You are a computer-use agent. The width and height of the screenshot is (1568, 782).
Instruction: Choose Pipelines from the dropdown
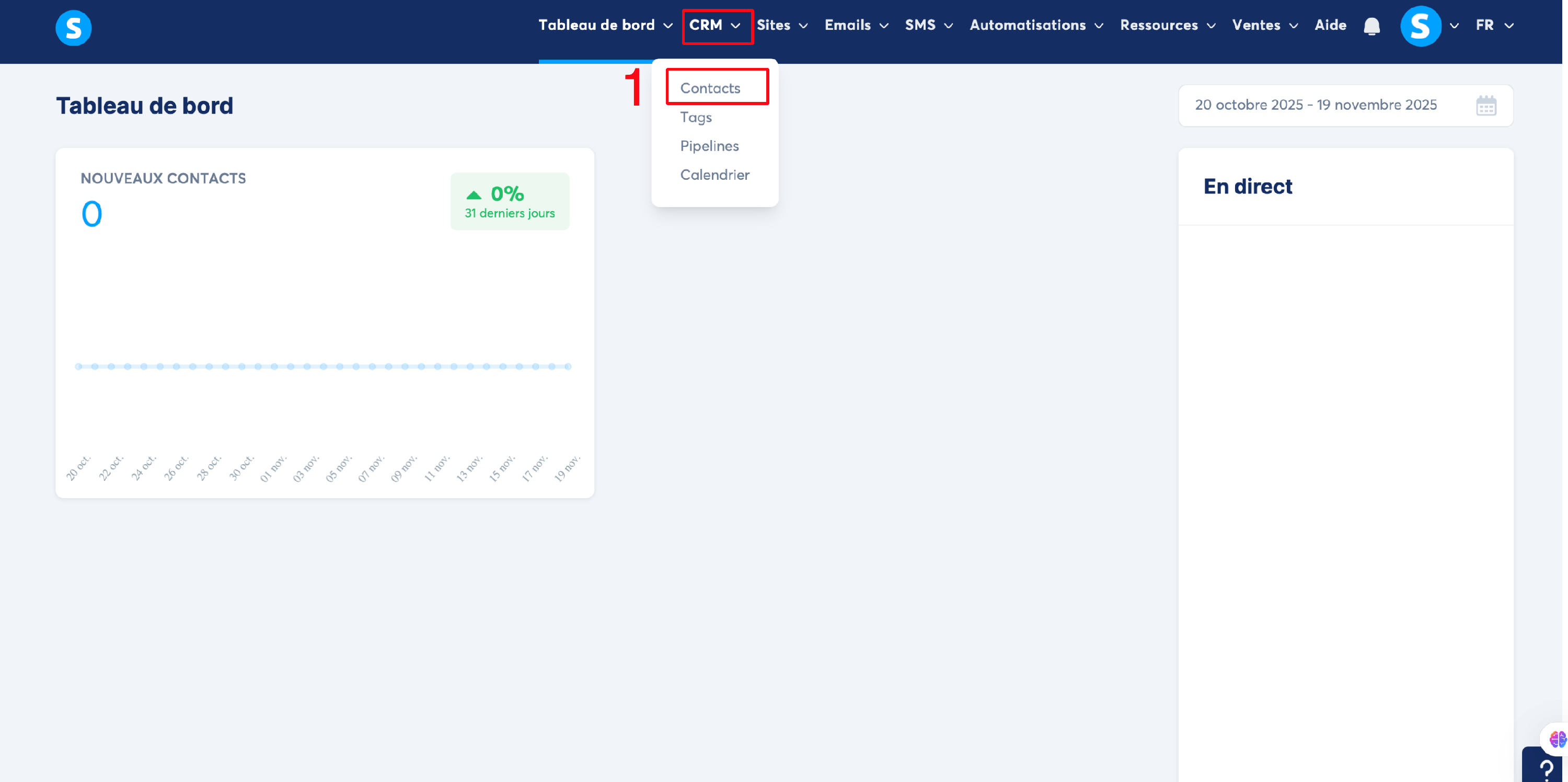[709, 146]
